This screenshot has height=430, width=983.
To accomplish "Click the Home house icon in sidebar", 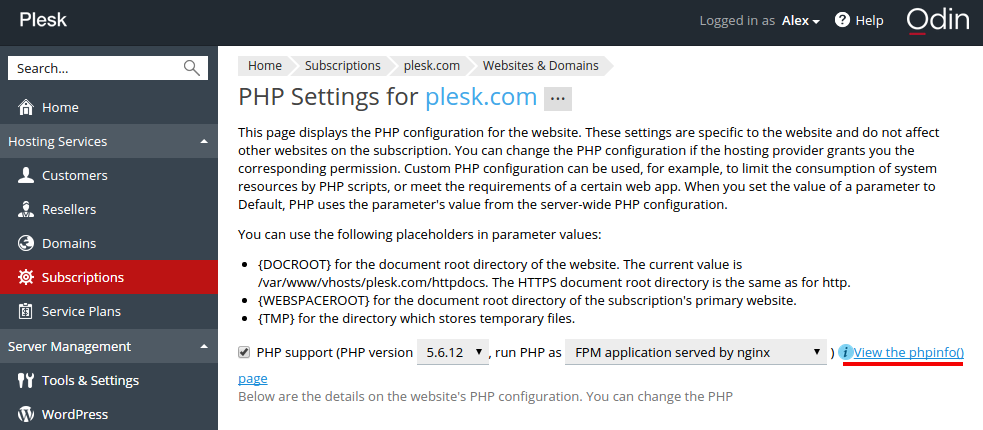I will pyautogui.click(x=26, y=107).
